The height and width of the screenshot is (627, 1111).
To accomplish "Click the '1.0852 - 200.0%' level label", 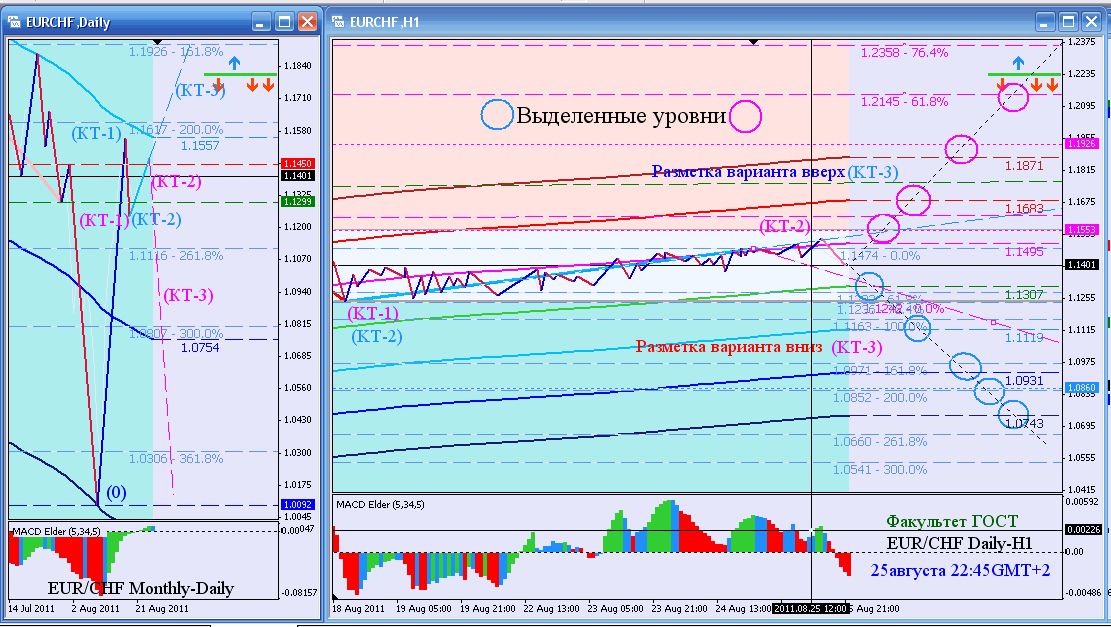I will tap(880, 397).
